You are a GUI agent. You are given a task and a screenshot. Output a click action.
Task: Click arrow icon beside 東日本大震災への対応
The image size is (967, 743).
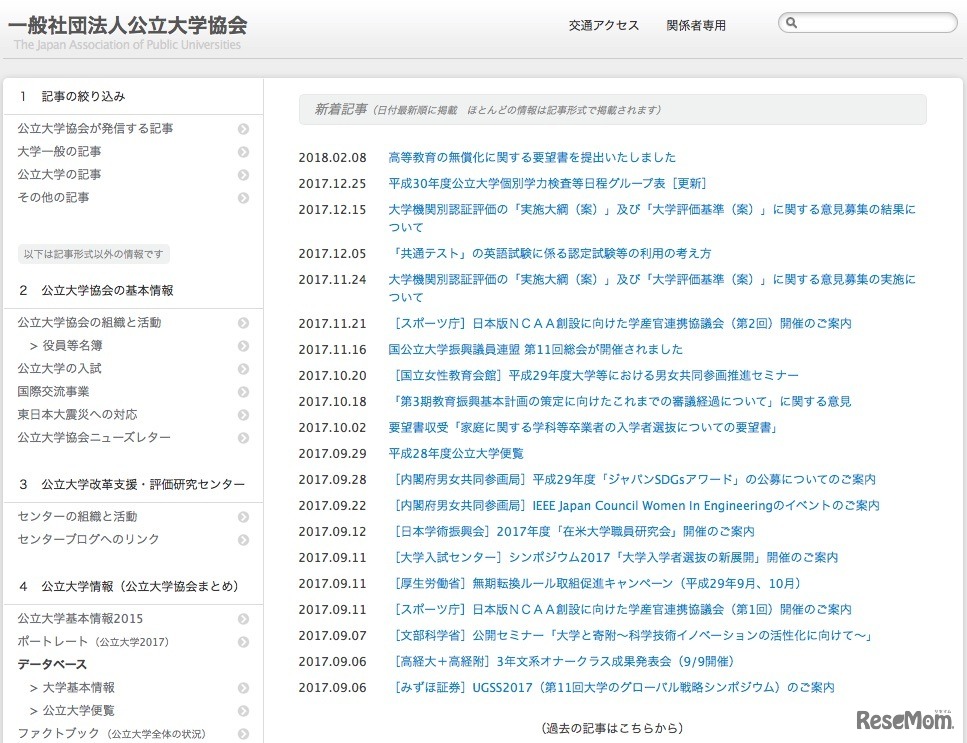244,415
